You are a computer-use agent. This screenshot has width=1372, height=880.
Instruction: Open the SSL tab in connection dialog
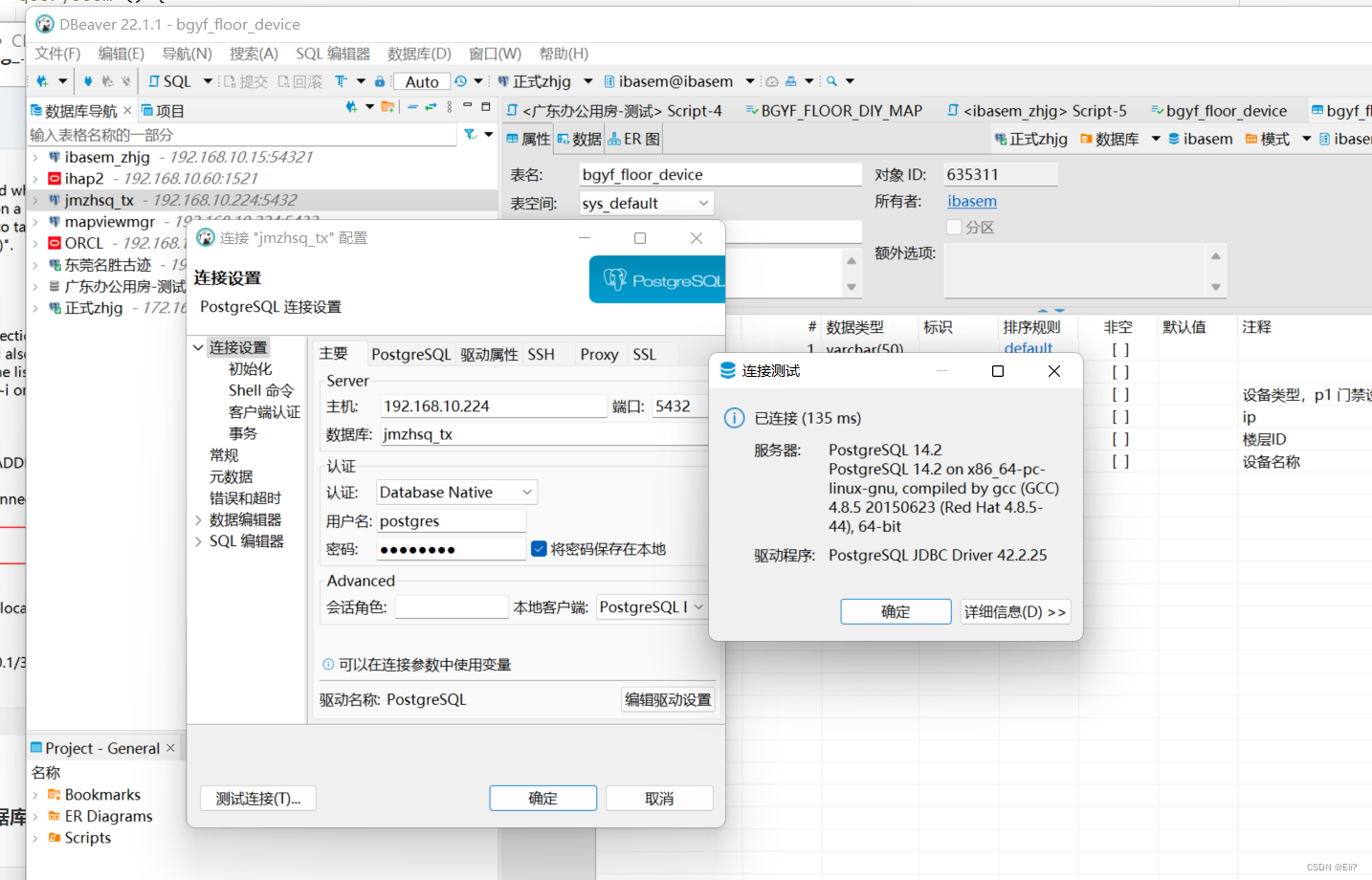[x=645, y=355]
